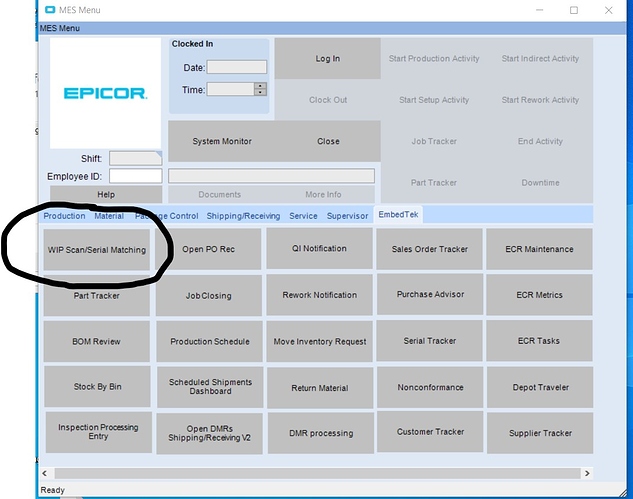This screenshot has height=499, width=633.
Task: Click Start Production Activity
Action: click(x=434, y=59)
